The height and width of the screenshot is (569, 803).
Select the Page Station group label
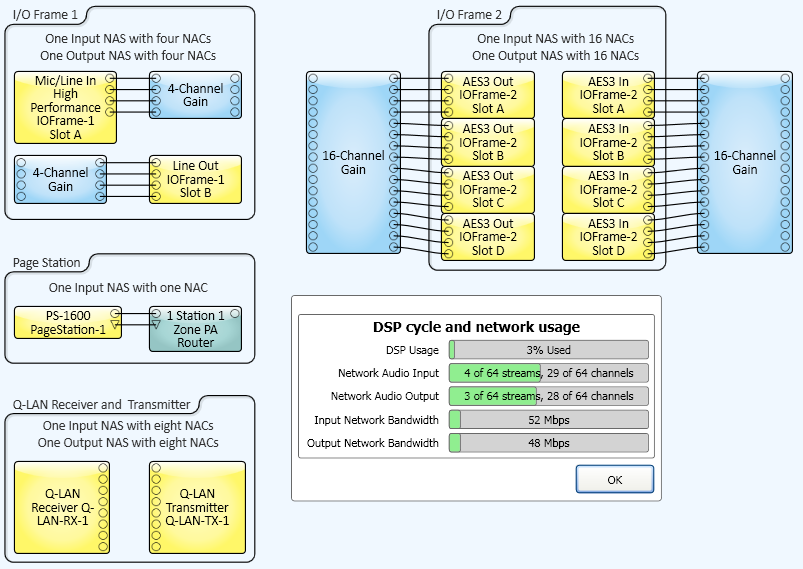(47, 263)
